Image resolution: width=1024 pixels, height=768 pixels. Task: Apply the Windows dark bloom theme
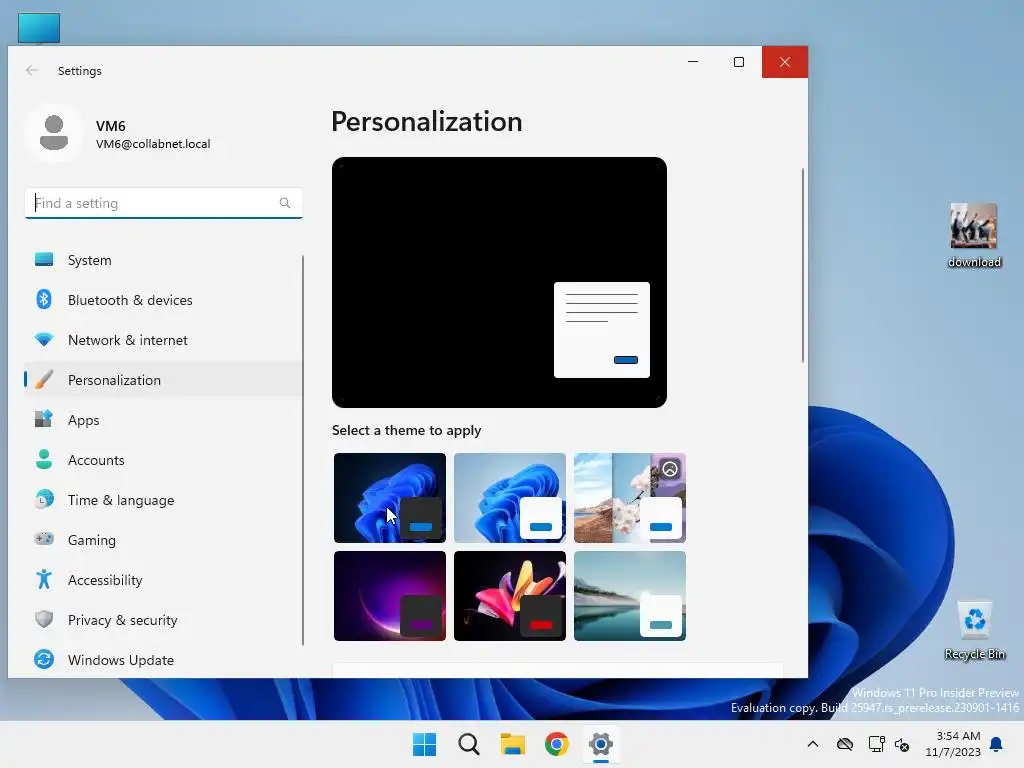[x=390, y=498]
